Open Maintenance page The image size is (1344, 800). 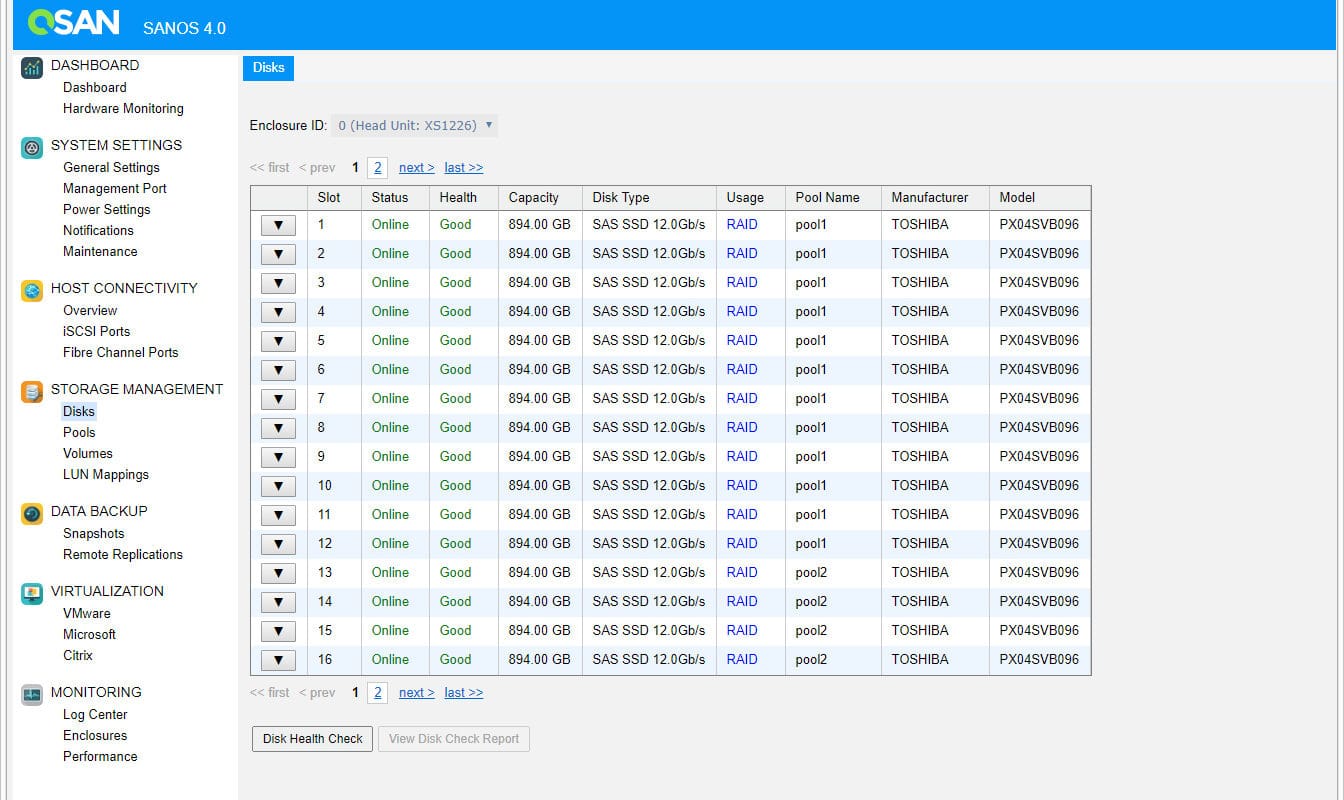[100, 251]
